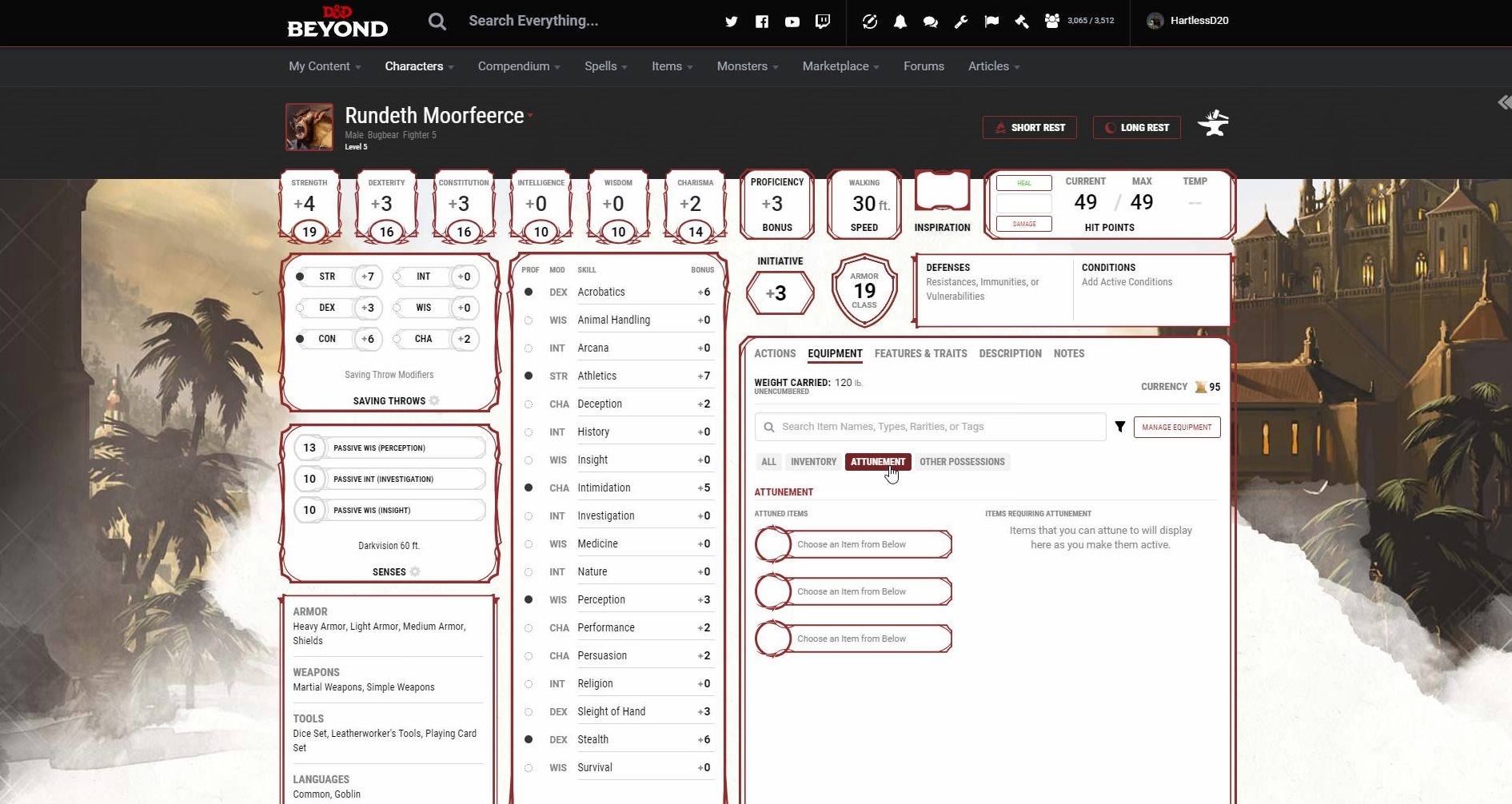Open notifications bell icon
This screenshot has height=804, width=1512.
pyautogui.click(x=900, y=22)
